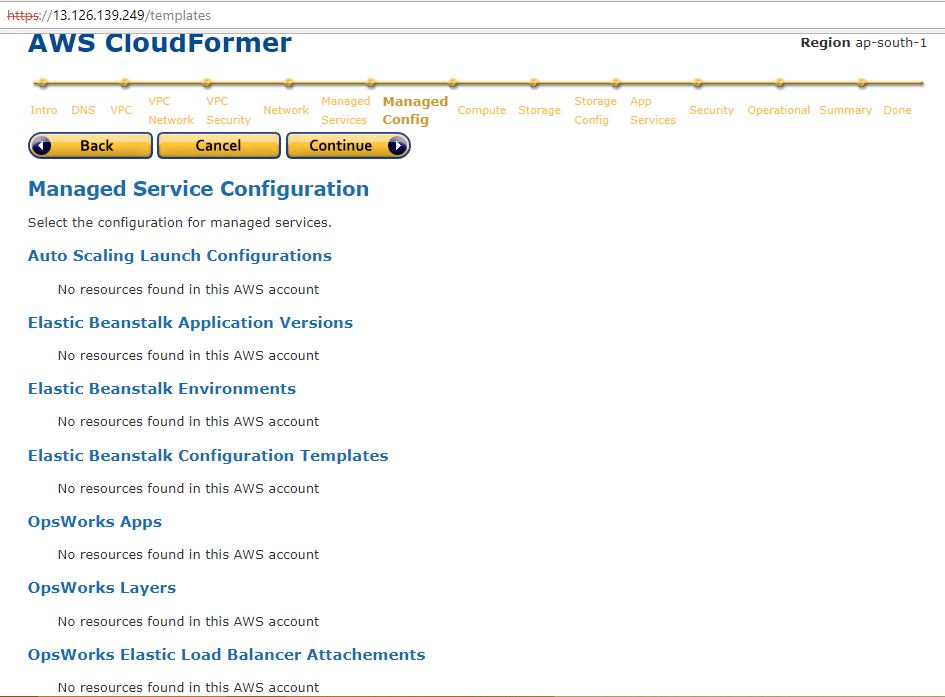This screenshot has width=945, height=697.
Task: Click the Security step marker dot
Action: [x=698, y=83]
